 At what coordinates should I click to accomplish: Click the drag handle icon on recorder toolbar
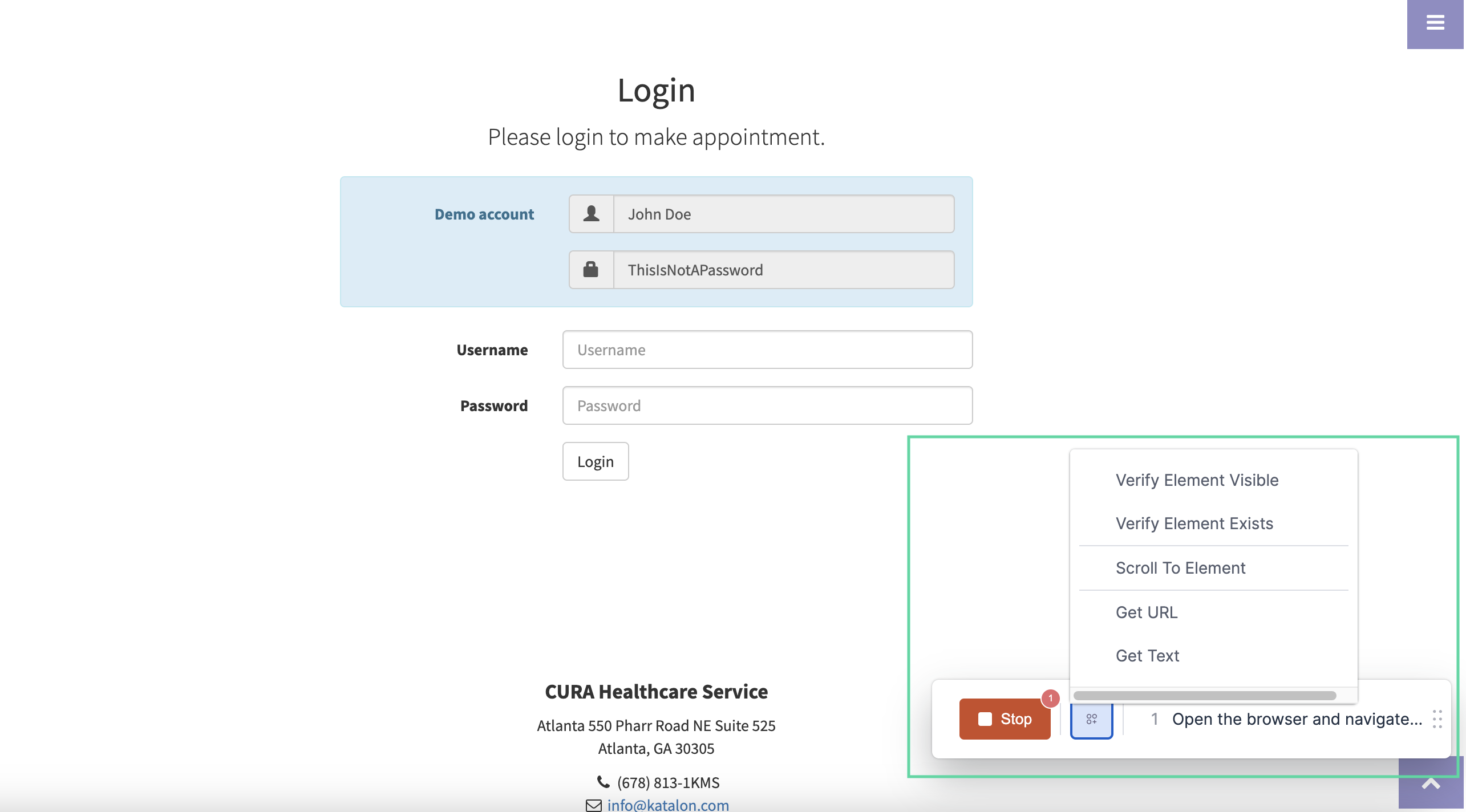click(1437, 719)
